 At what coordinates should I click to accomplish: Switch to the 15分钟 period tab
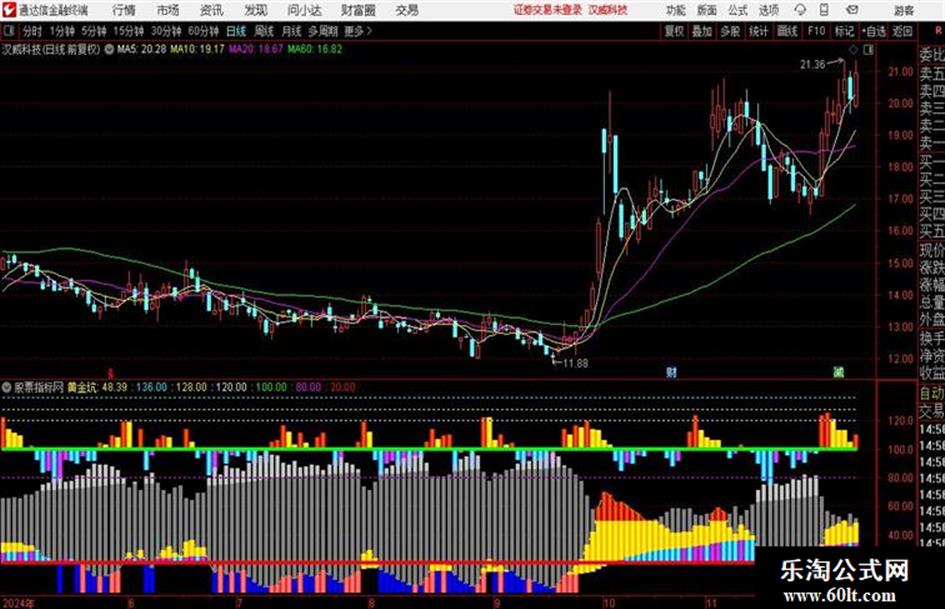(129, 31)
